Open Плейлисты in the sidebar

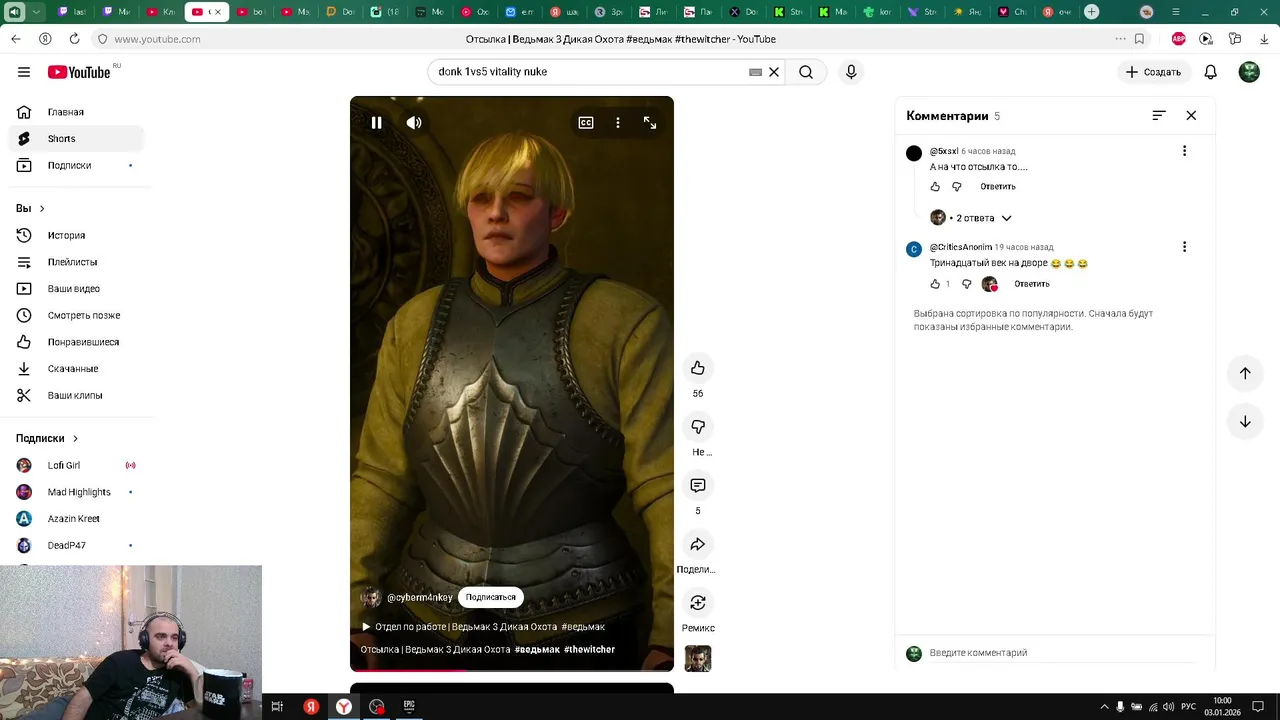[76, 262]
